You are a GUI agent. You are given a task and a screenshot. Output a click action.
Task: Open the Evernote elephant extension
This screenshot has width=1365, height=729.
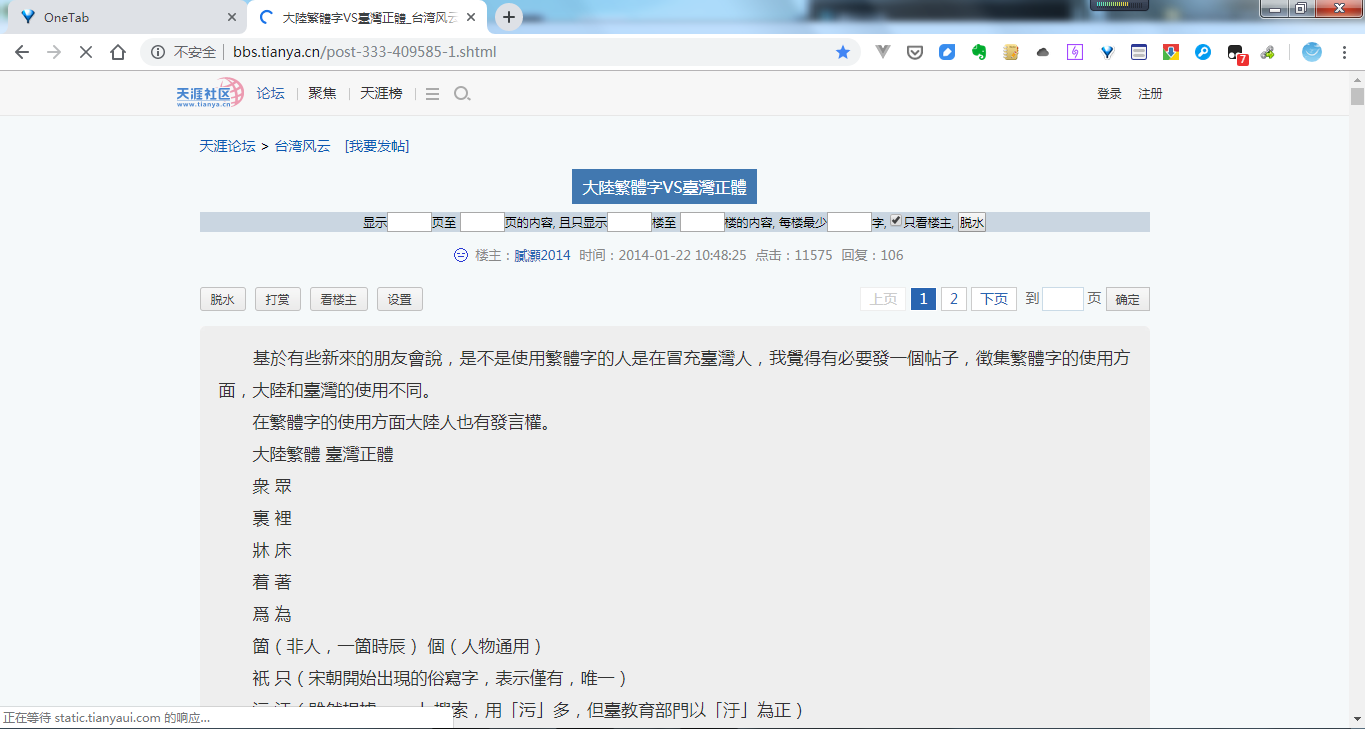979,52
